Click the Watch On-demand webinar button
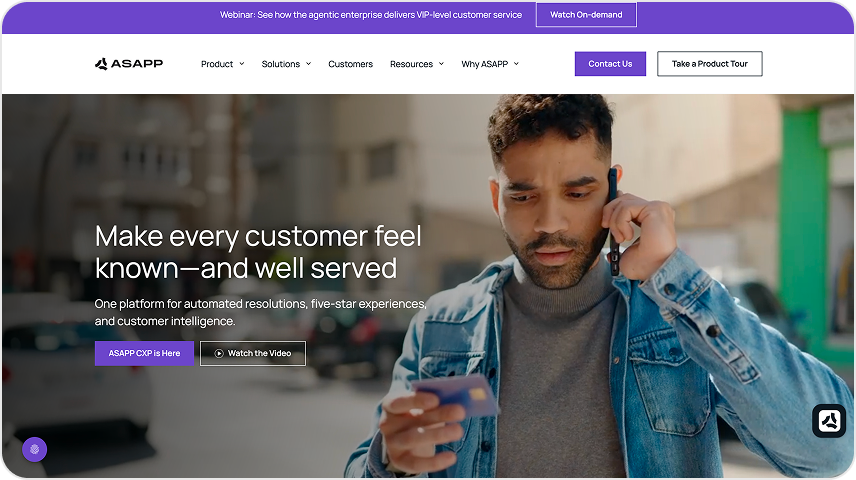This screenshot has width=856, height=480. 586,15
